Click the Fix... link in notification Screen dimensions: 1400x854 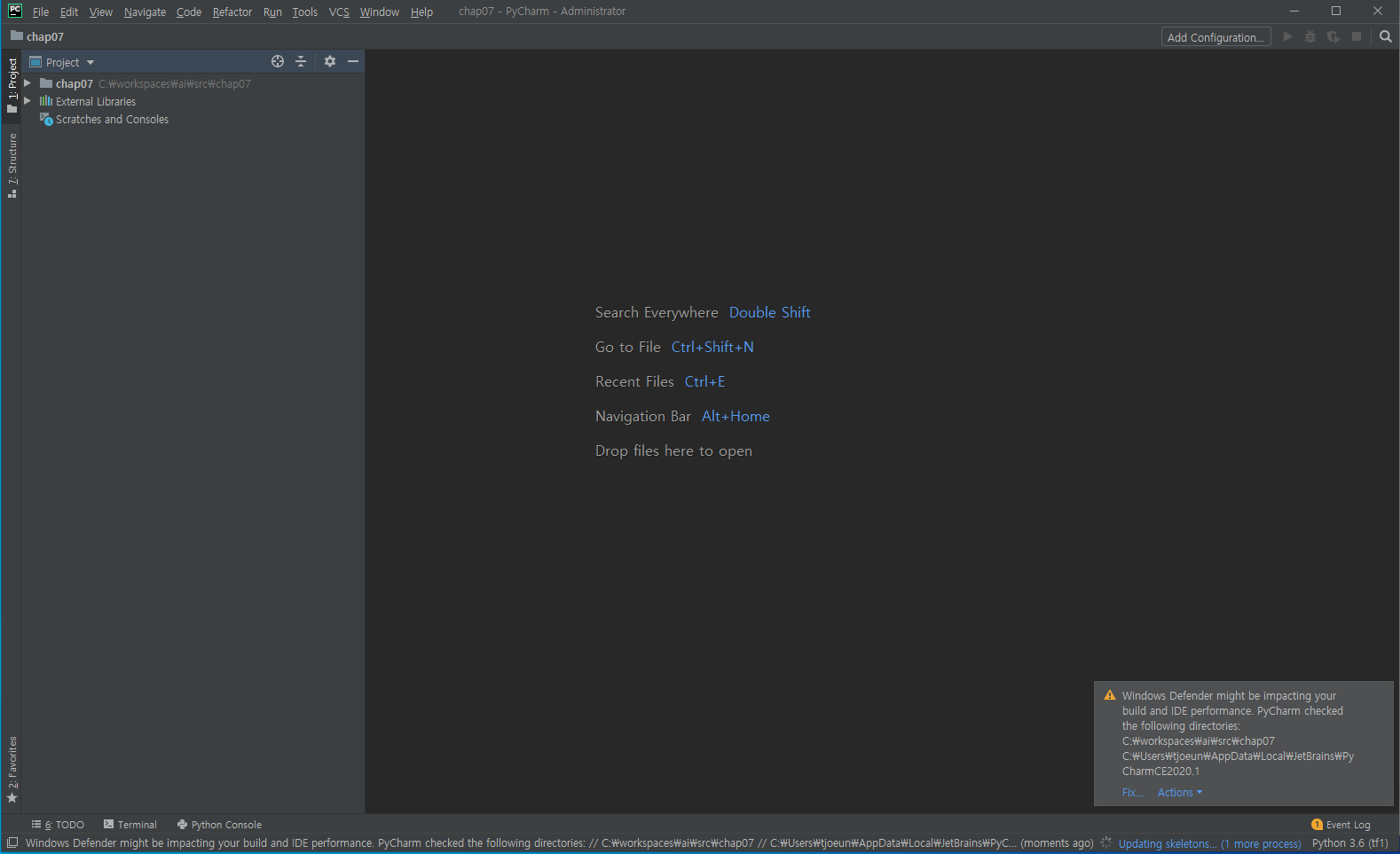pyautogui.click(x=1132, y=793)
